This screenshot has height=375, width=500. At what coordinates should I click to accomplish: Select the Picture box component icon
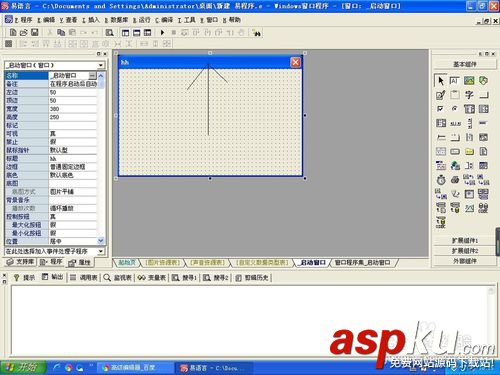(469, 81)
